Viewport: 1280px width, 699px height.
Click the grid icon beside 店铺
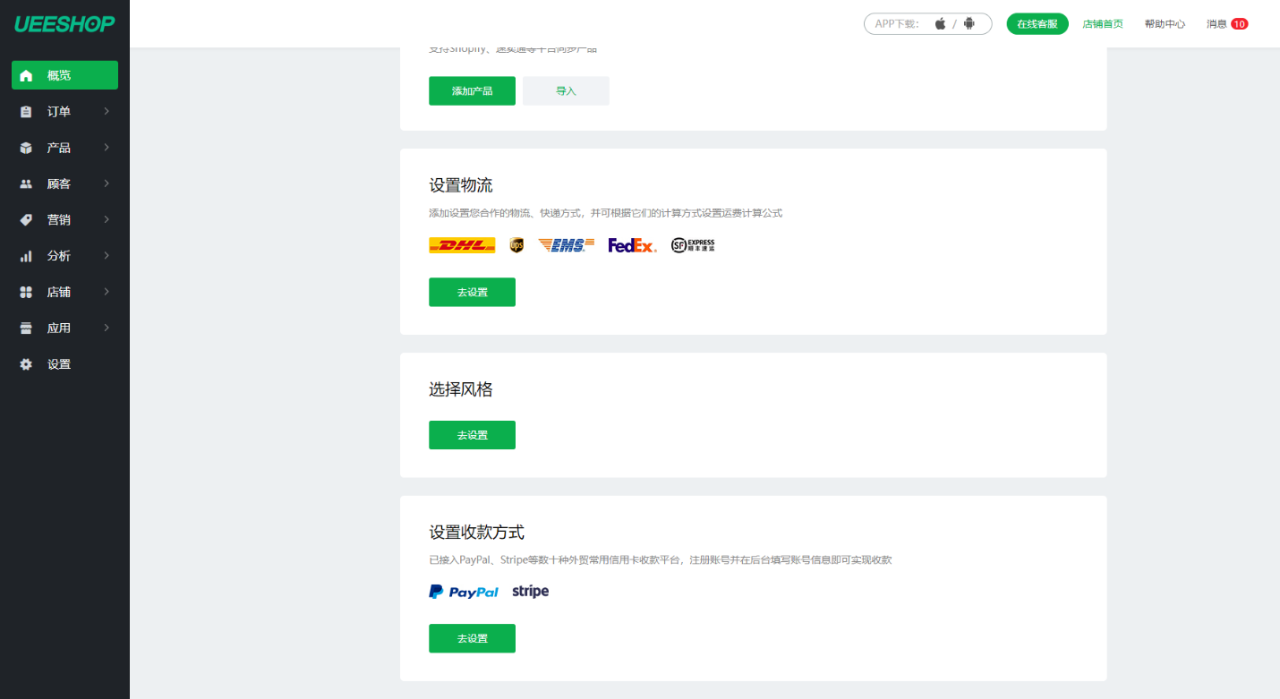point(26,292)
